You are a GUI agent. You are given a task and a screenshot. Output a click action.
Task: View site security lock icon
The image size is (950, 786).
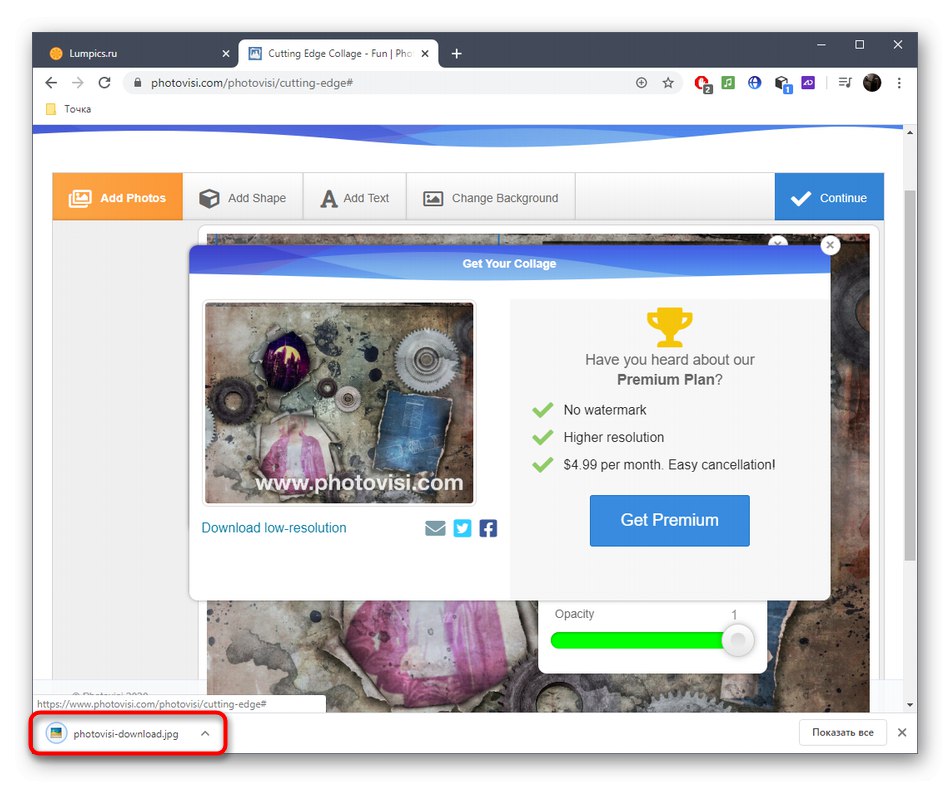(138, 82)
